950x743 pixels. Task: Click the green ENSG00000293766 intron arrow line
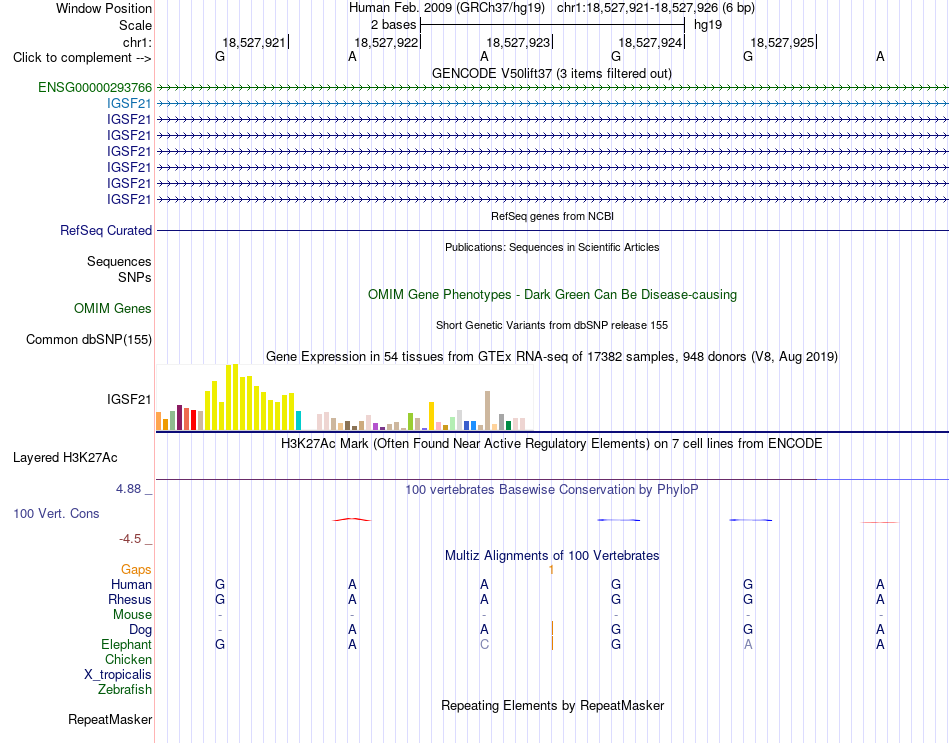tap(553, 88)
